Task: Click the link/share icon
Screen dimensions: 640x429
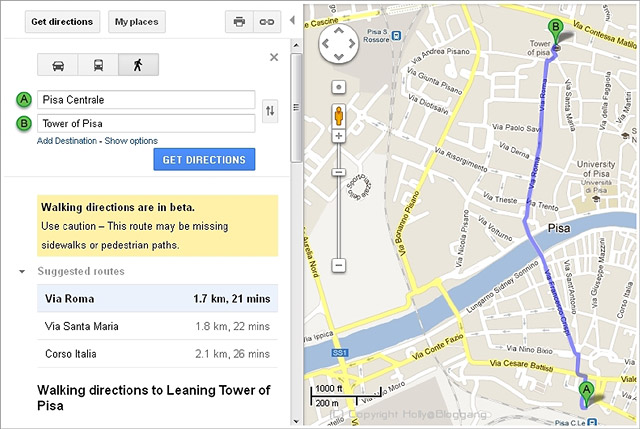Action: [x=267, y=22]
